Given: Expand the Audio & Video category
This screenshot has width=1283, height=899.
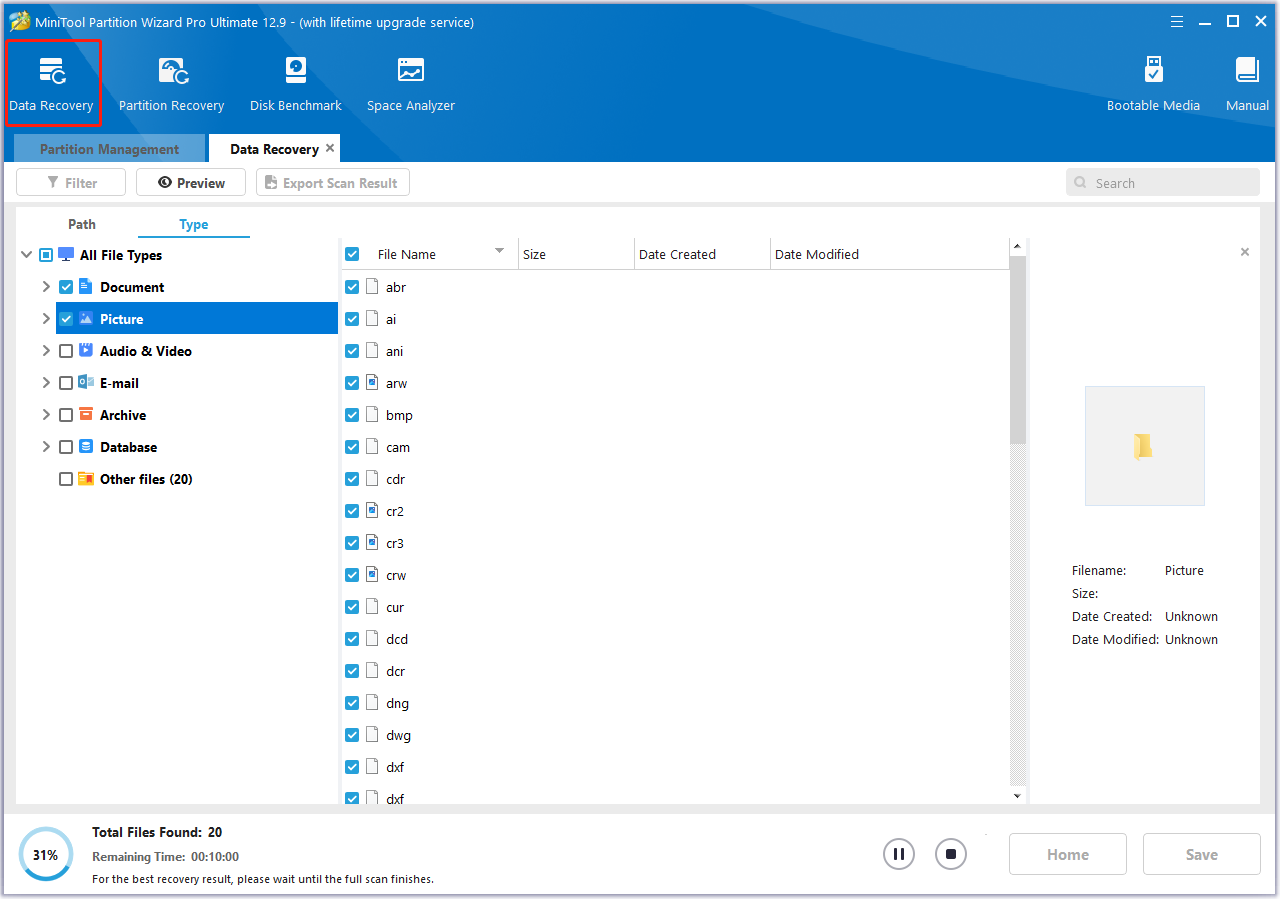Looking at the screenshot, I should [x=46, y=351].
